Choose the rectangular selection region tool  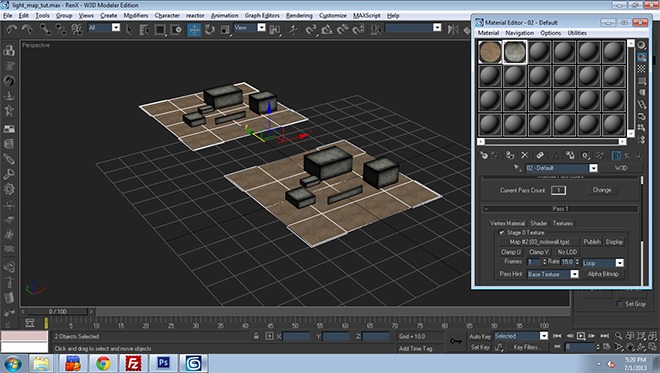[160, 29]
